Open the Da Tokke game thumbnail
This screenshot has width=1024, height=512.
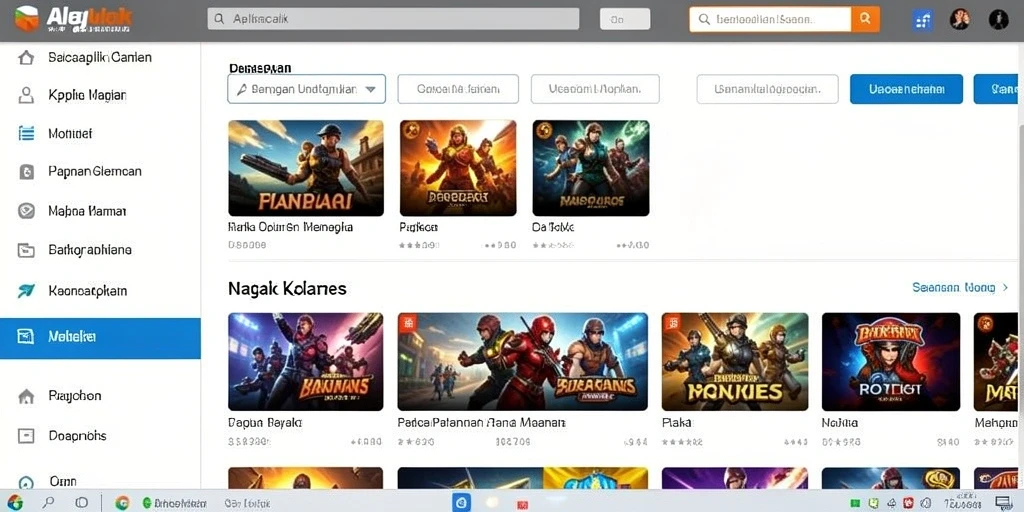tap(590, 168)
